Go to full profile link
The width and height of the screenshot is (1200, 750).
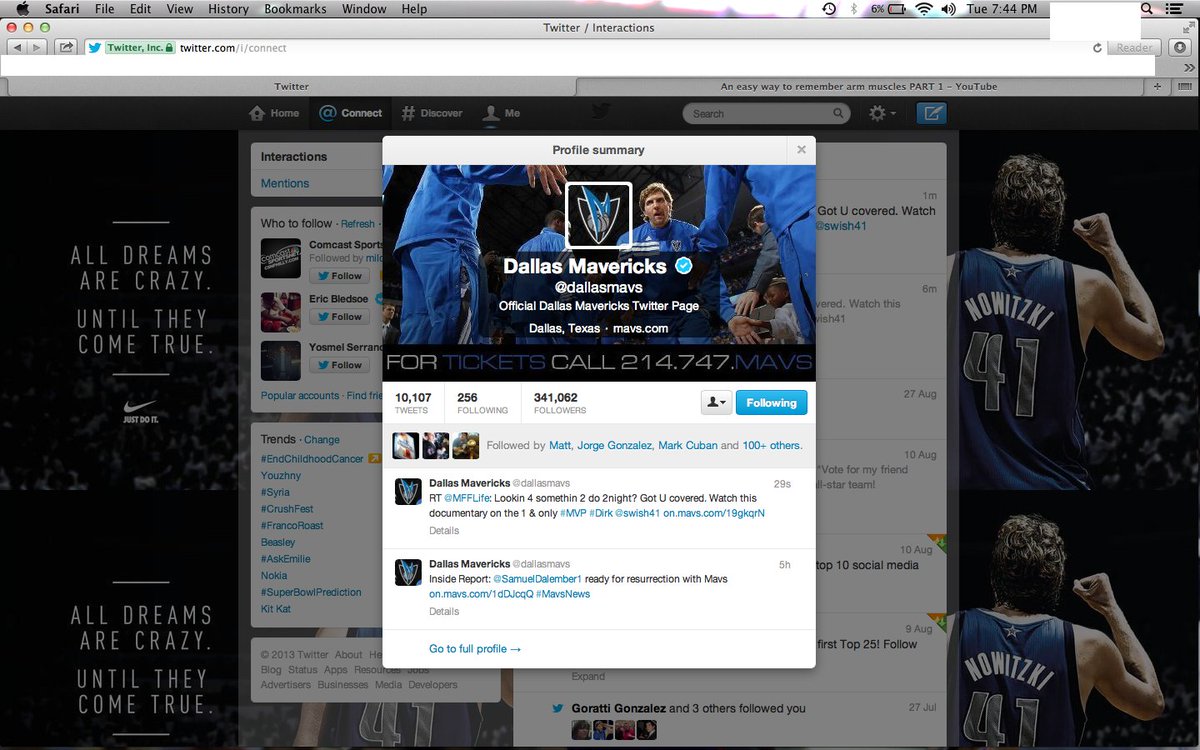pyautogui.click(x=475, y=649)
